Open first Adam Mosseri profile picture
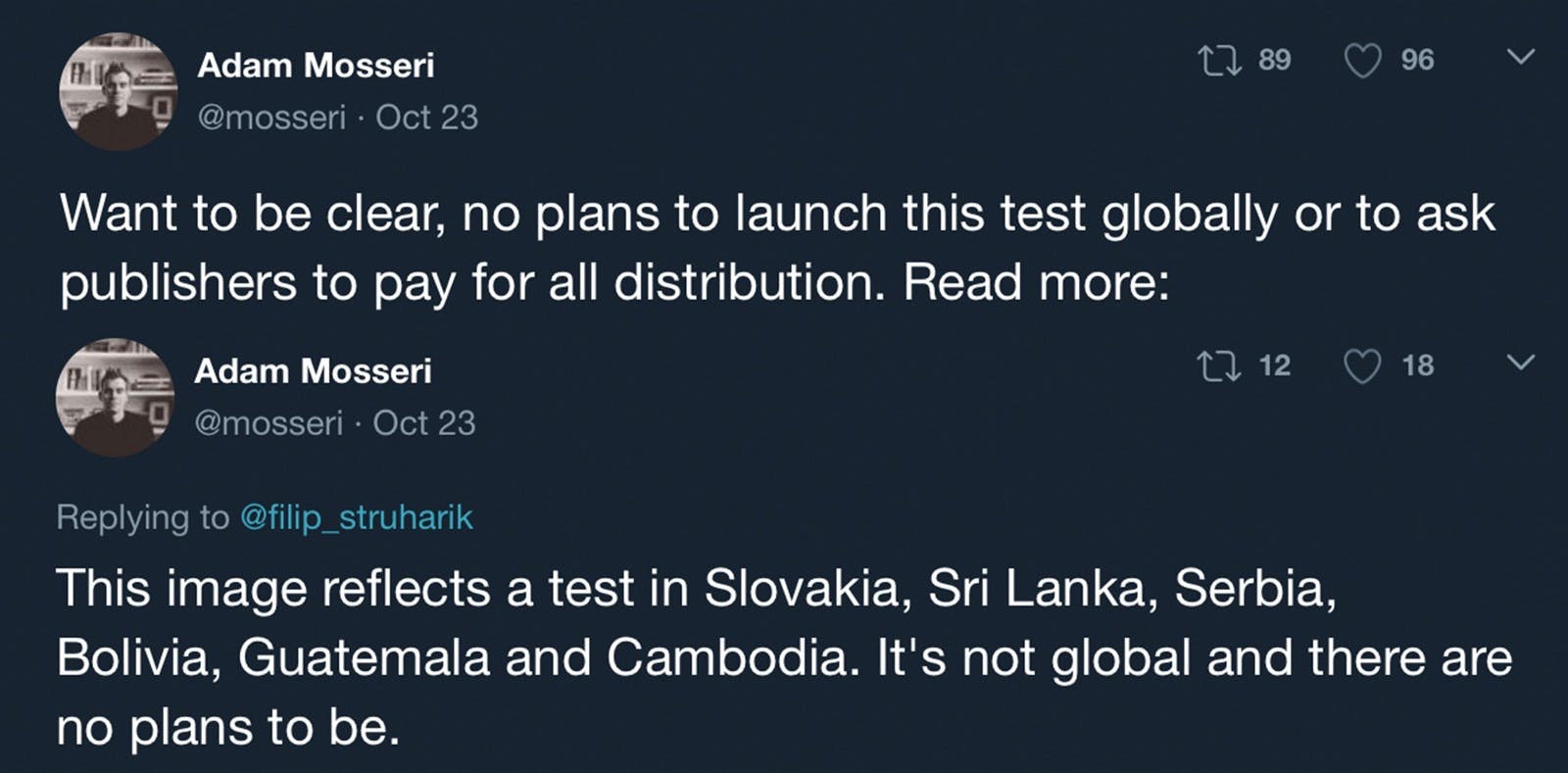 click(x=118, y=91)
